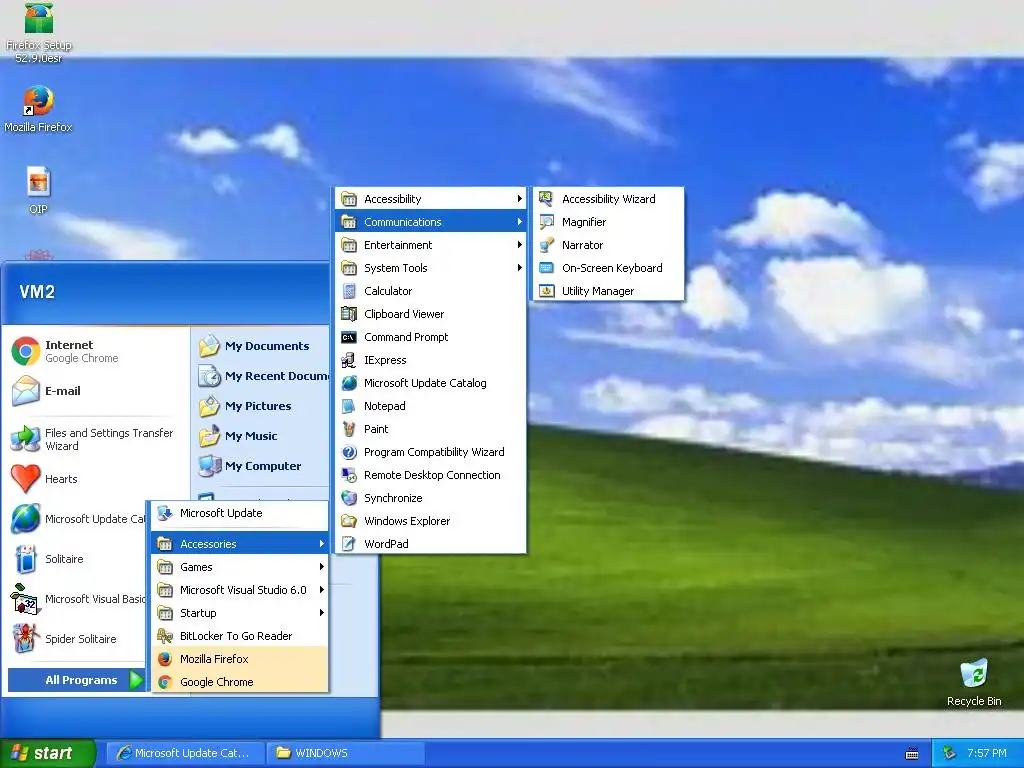Open My Computer from Start menu
This screenshot has width=1024, height=768.
(x=263, y=466)
